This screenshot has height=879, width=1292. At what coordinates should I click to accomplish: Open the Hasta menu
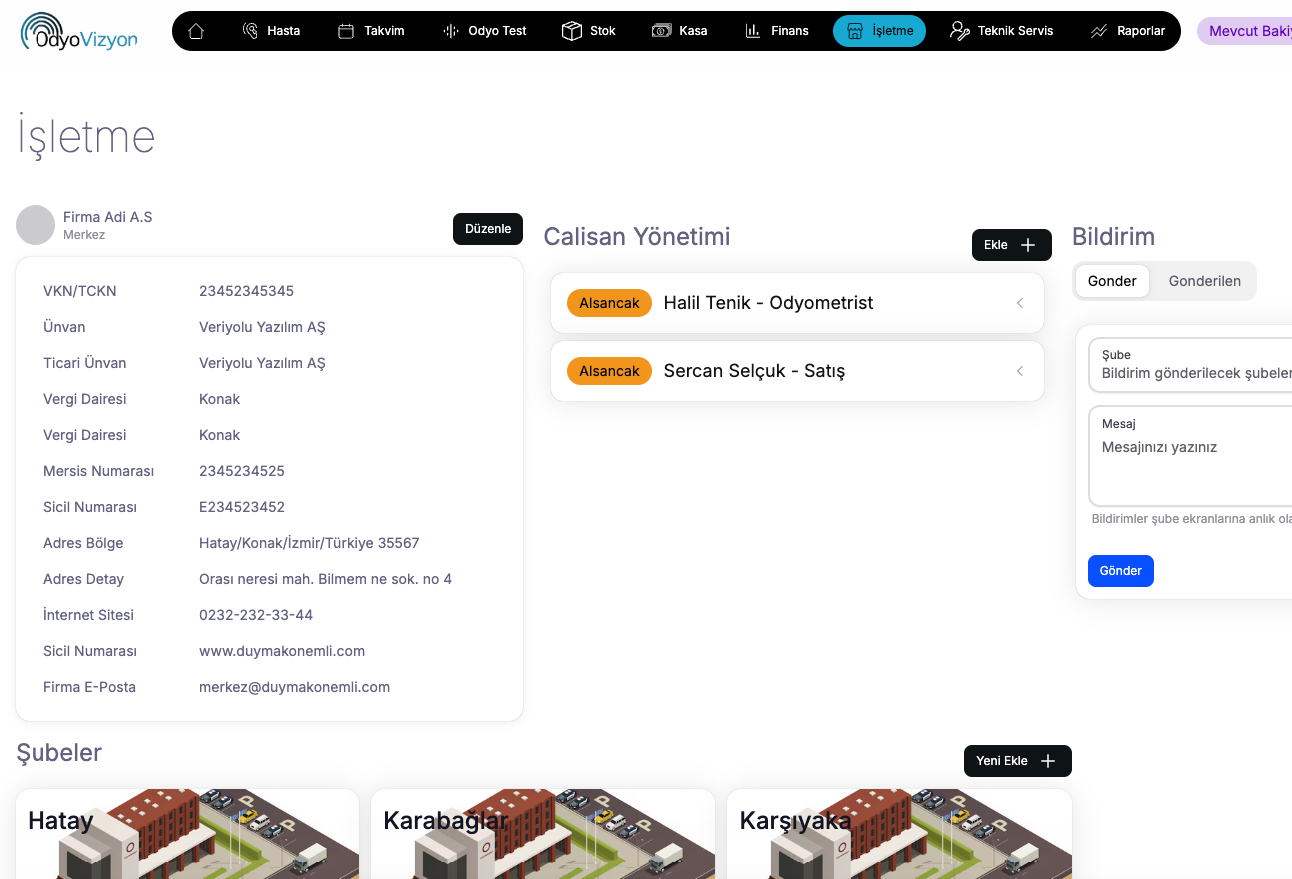click(x=271, y=31)
